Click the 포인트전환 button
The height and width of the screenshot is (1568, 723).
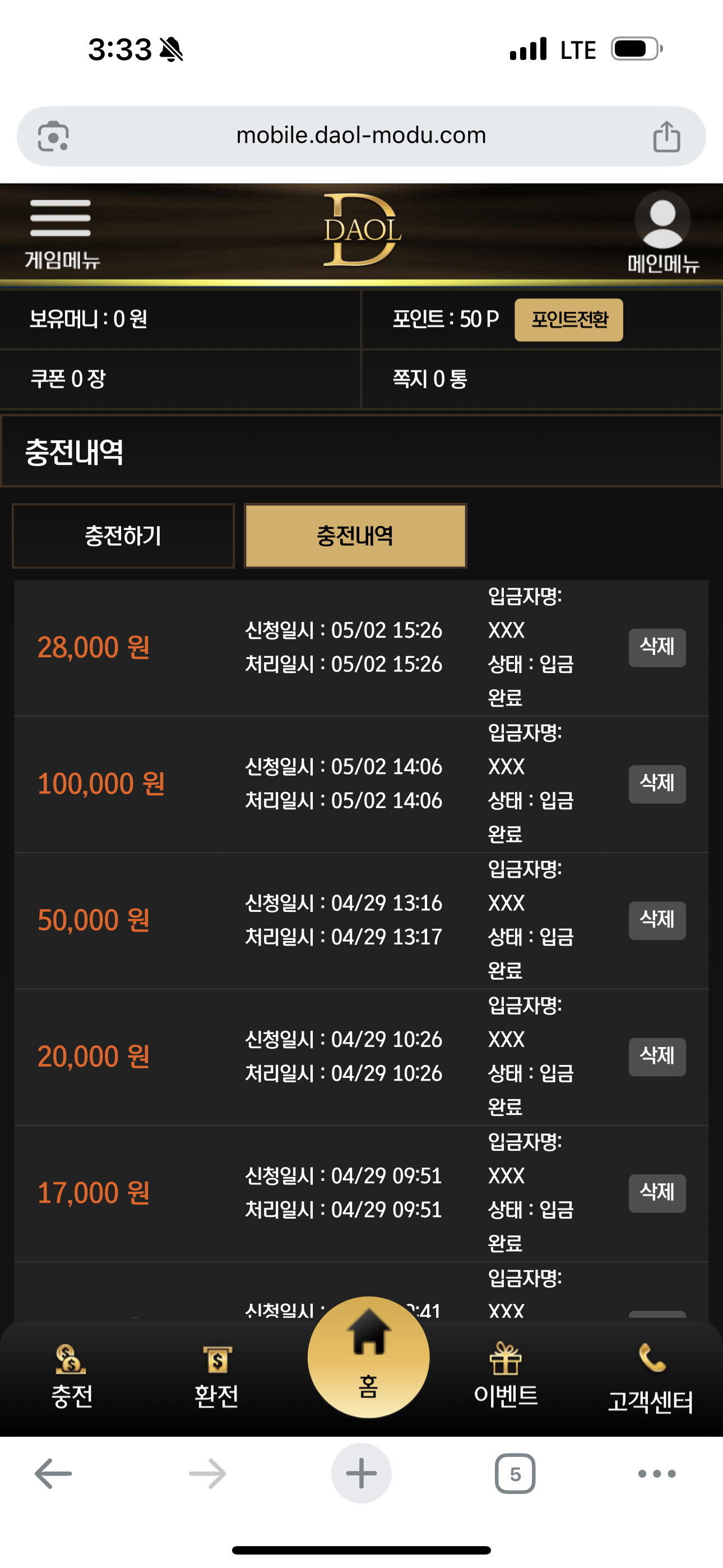tap(568, 320)
